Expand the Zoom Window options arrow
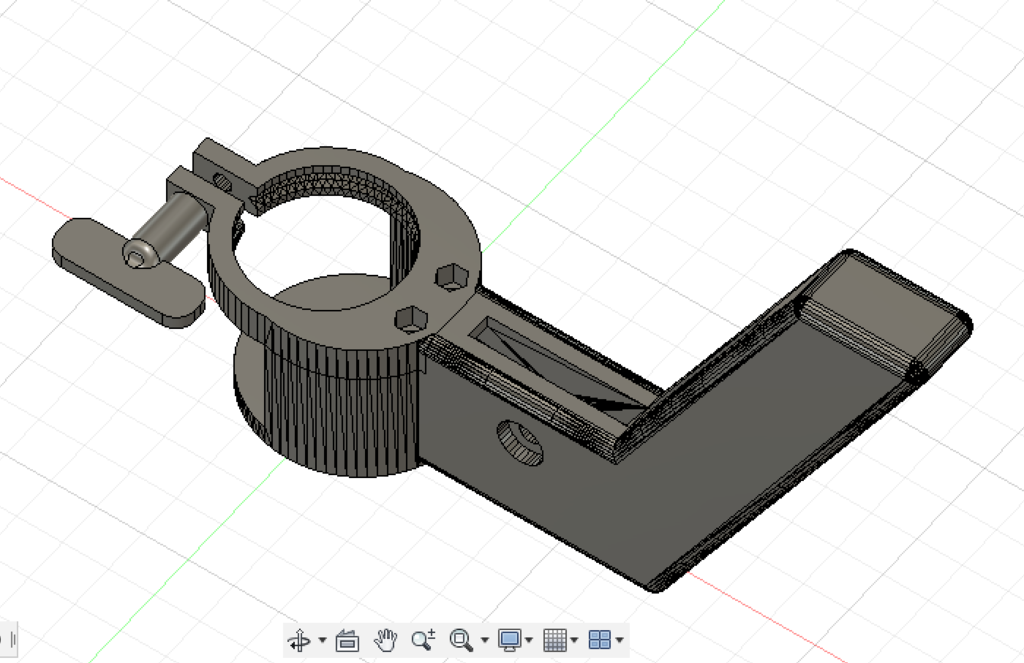Image resolution: width=1024 pixels, height=663 pixels. tap(485, 640)
